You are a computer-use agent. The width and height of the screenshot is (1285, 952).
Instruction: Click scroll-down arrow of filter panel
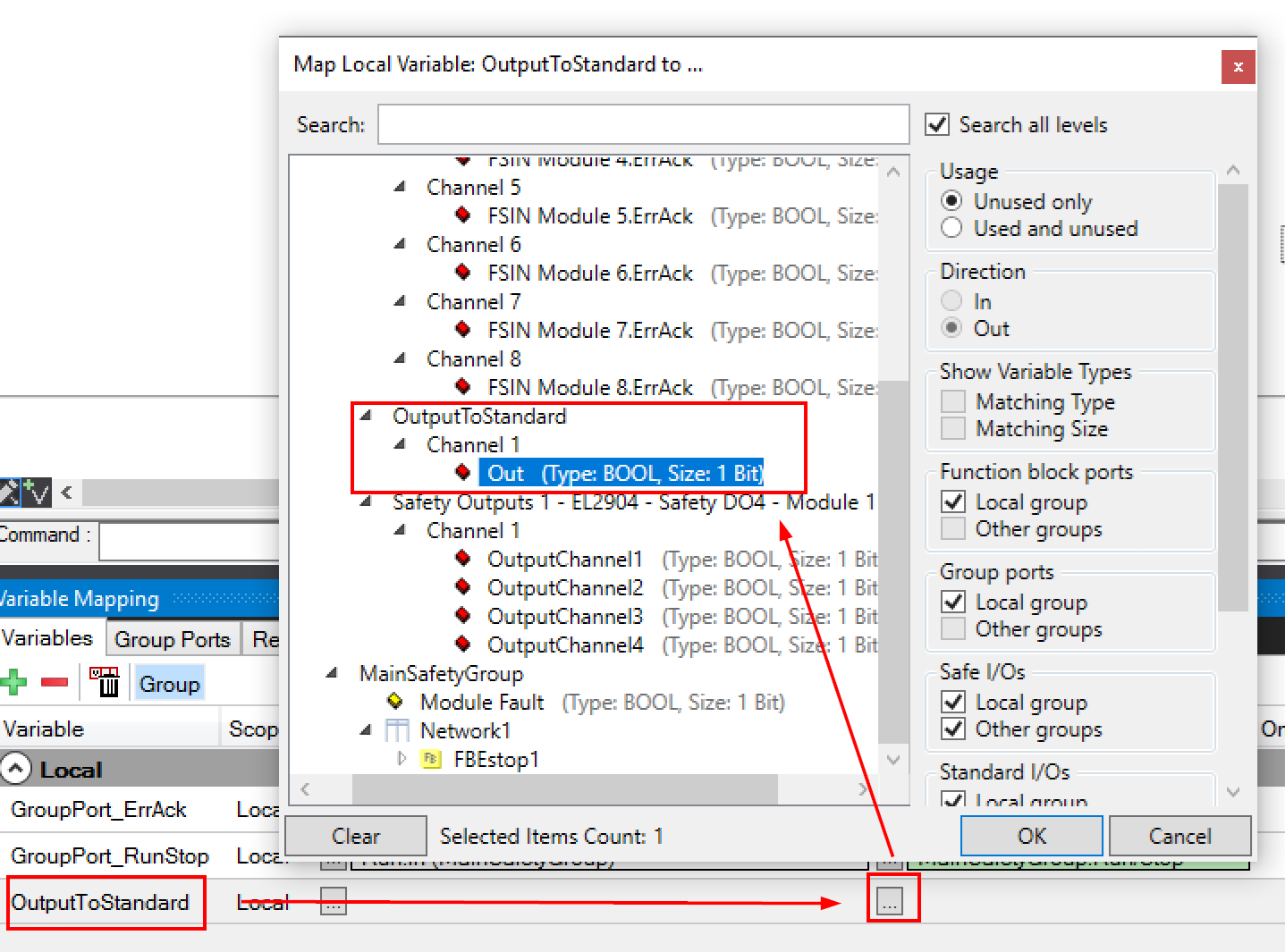click(1233, 791)
